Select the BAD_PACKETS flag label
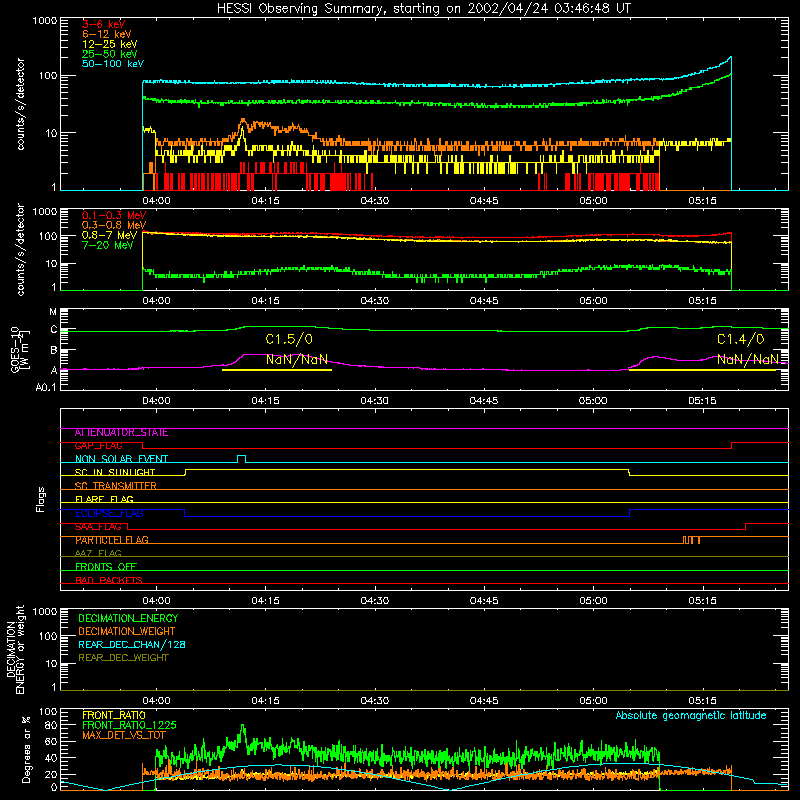 click(109, 580)
